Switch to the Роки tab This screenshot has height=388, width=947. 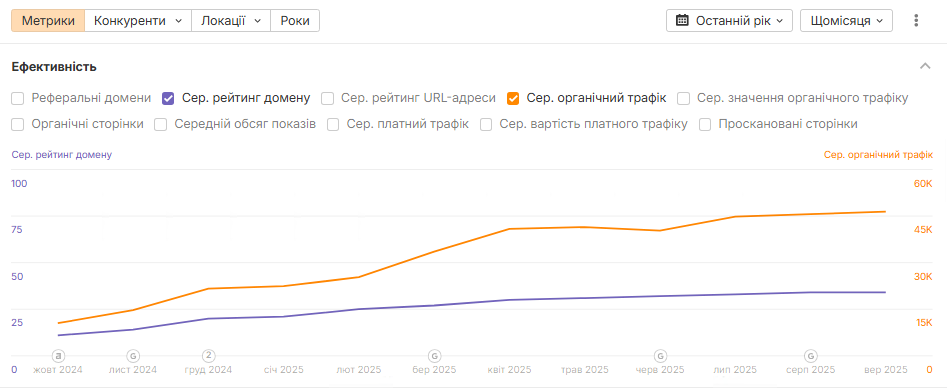coord(295,21)
